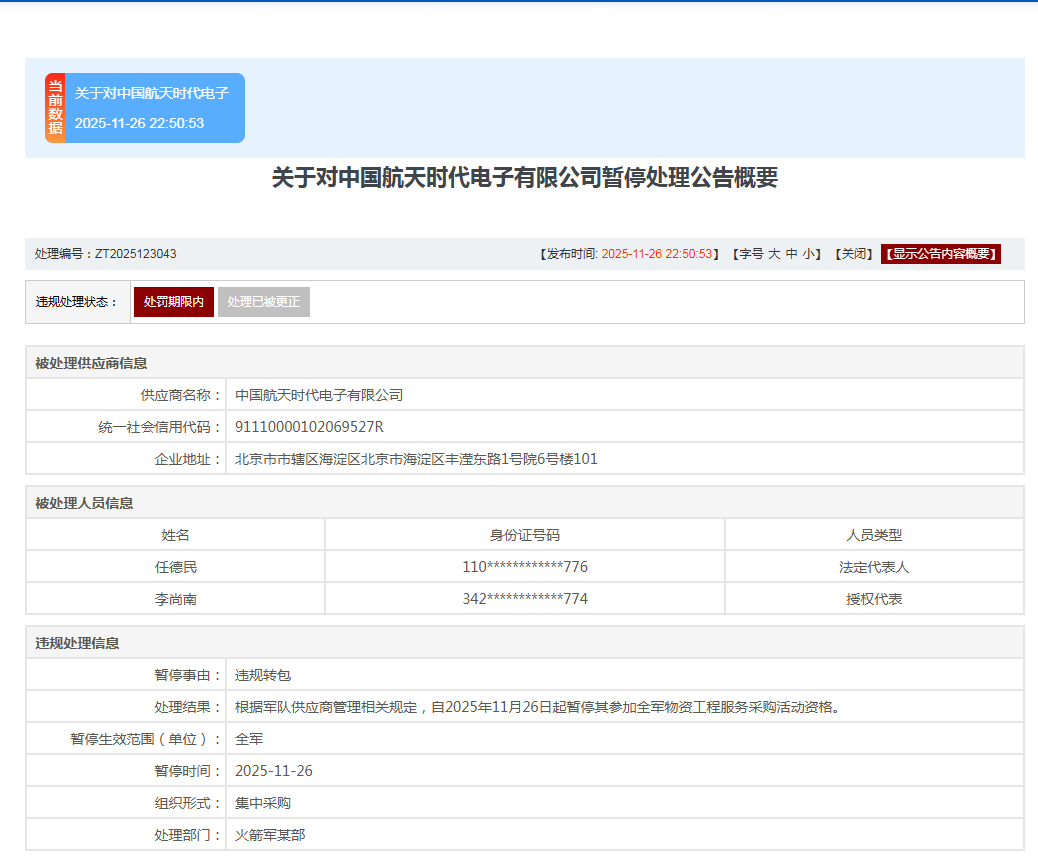Select large font size 大
Image resolution: width=1038 pixels, height=867 pixels.
(774, 254)
